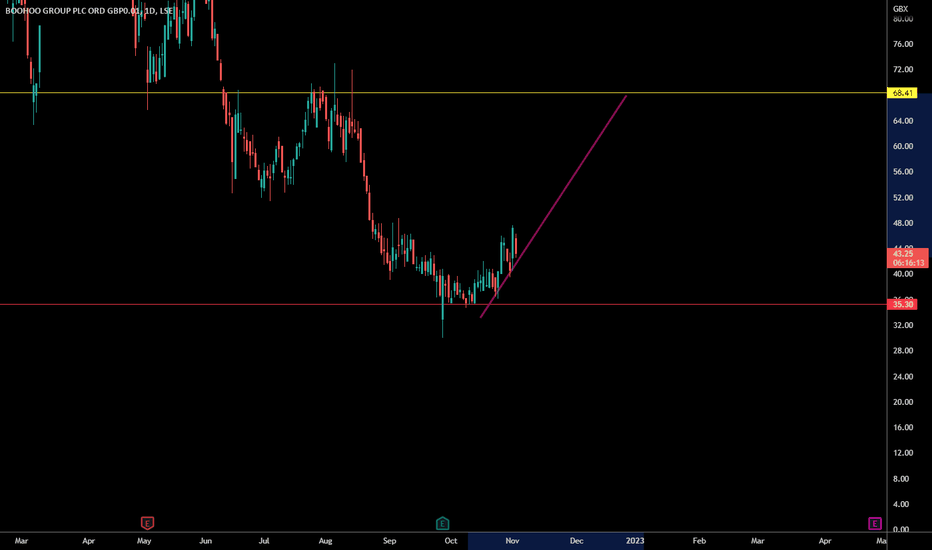Screen dimensions: 932x550
Task: Click the May label on time axis
Action: [x=144, y=541]
